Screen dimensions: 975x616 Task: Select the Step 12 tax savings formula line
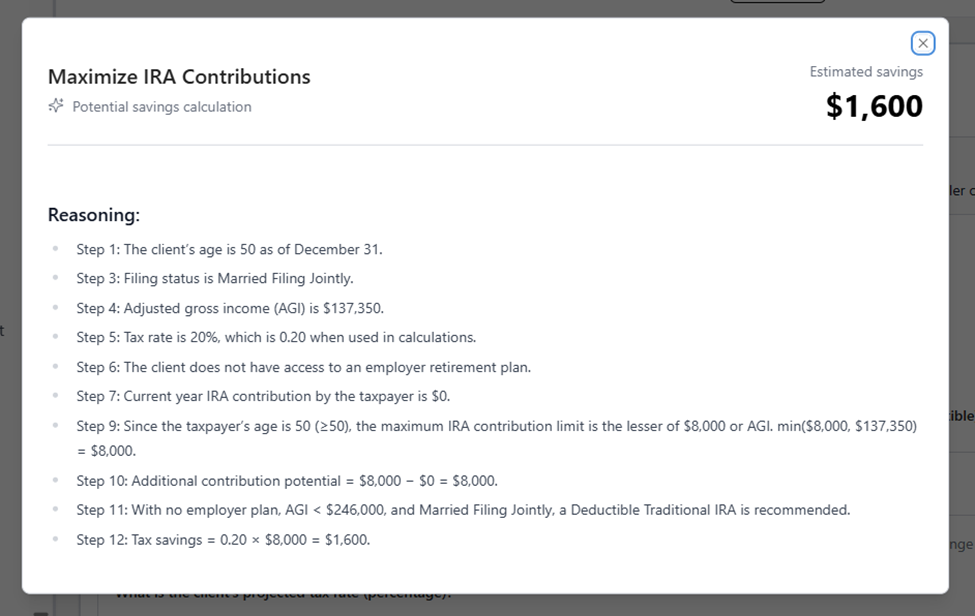223,540
